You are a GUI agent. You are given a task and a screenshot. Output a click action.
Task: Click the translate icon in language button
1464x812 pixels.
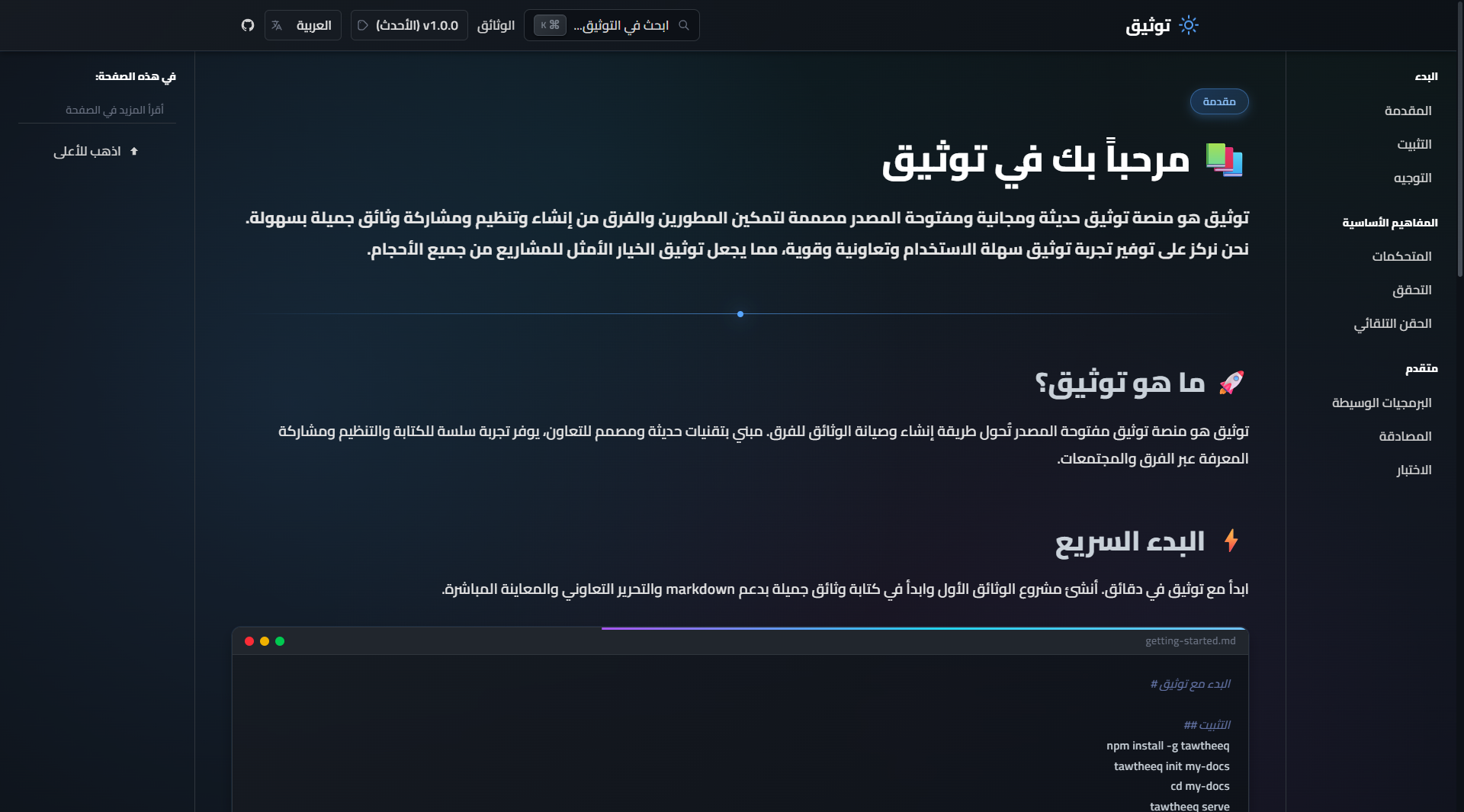tap(277, 25)
